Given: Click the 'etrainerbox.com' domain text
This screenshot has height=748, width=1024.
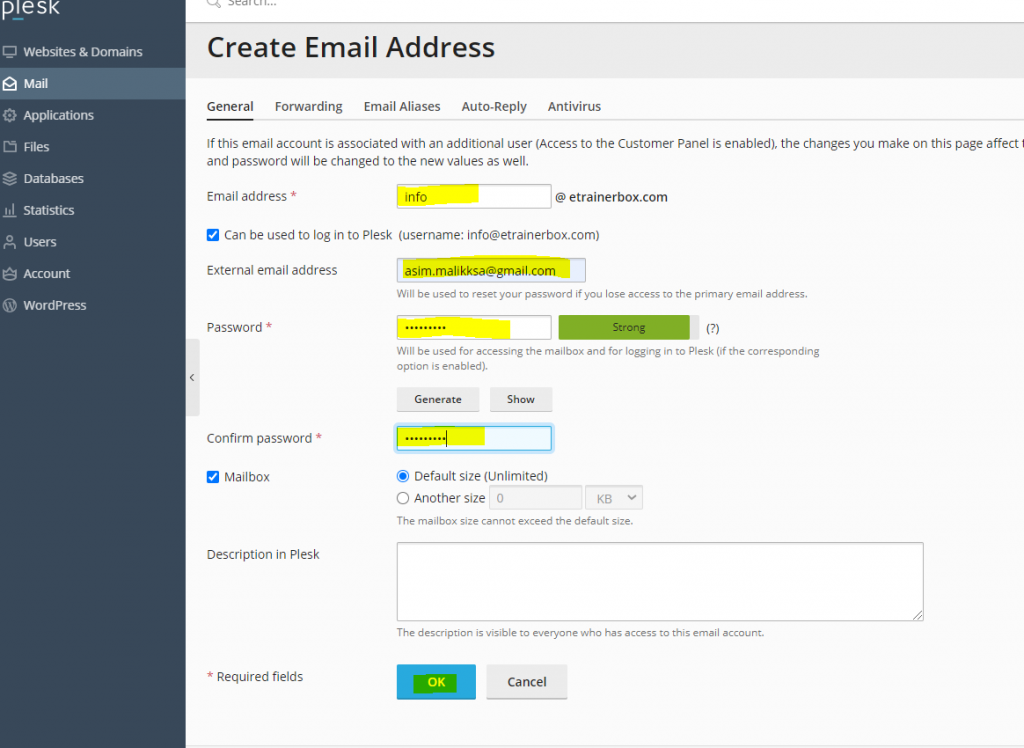Looking at the screenshot, I should pyautogui.click(x=618, y=197).
